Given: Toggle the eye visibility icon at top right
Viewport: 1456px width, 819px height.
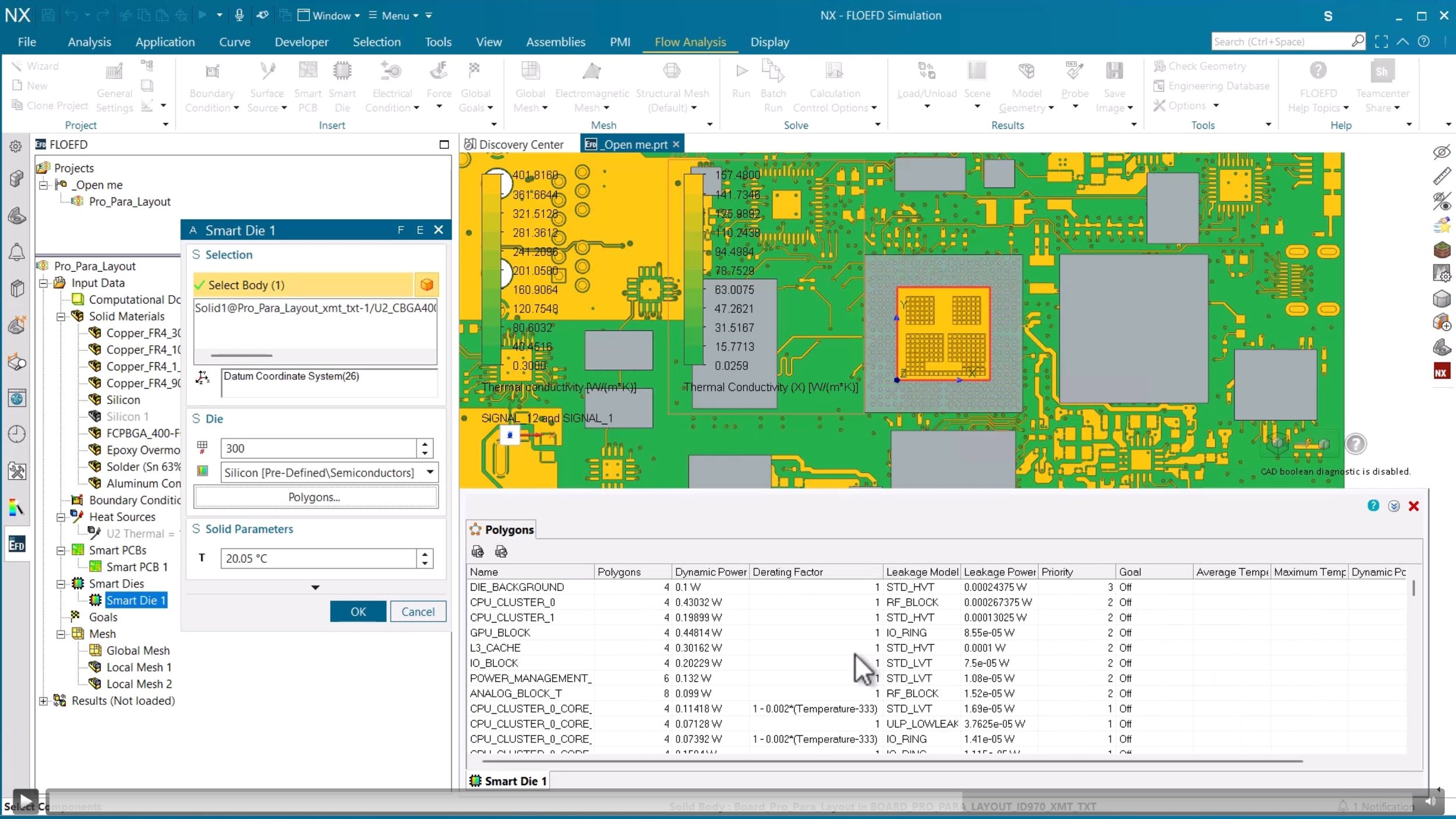Looking at the screenshot, I should (x=1441, y=152).
